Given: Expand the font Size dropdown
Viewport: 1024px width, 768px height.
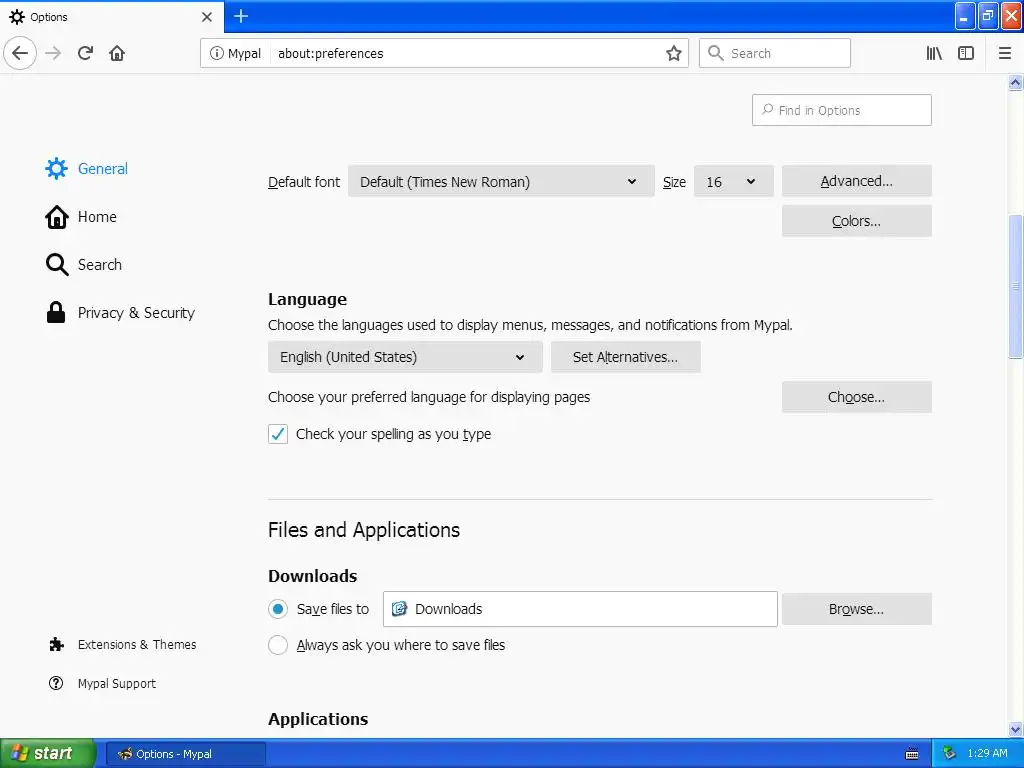Looking at the screenshot, I should click(732, 182).
